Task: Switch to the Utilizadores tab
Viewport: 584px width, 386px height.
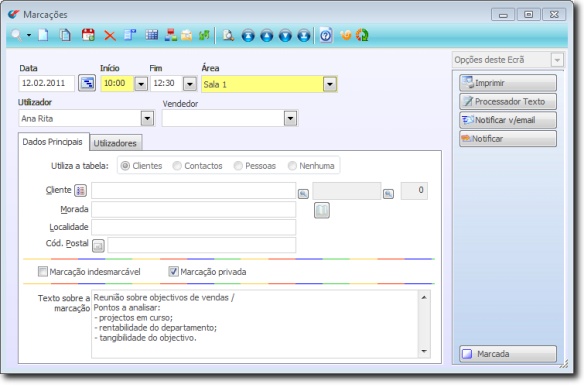Action: coord(115,143)
